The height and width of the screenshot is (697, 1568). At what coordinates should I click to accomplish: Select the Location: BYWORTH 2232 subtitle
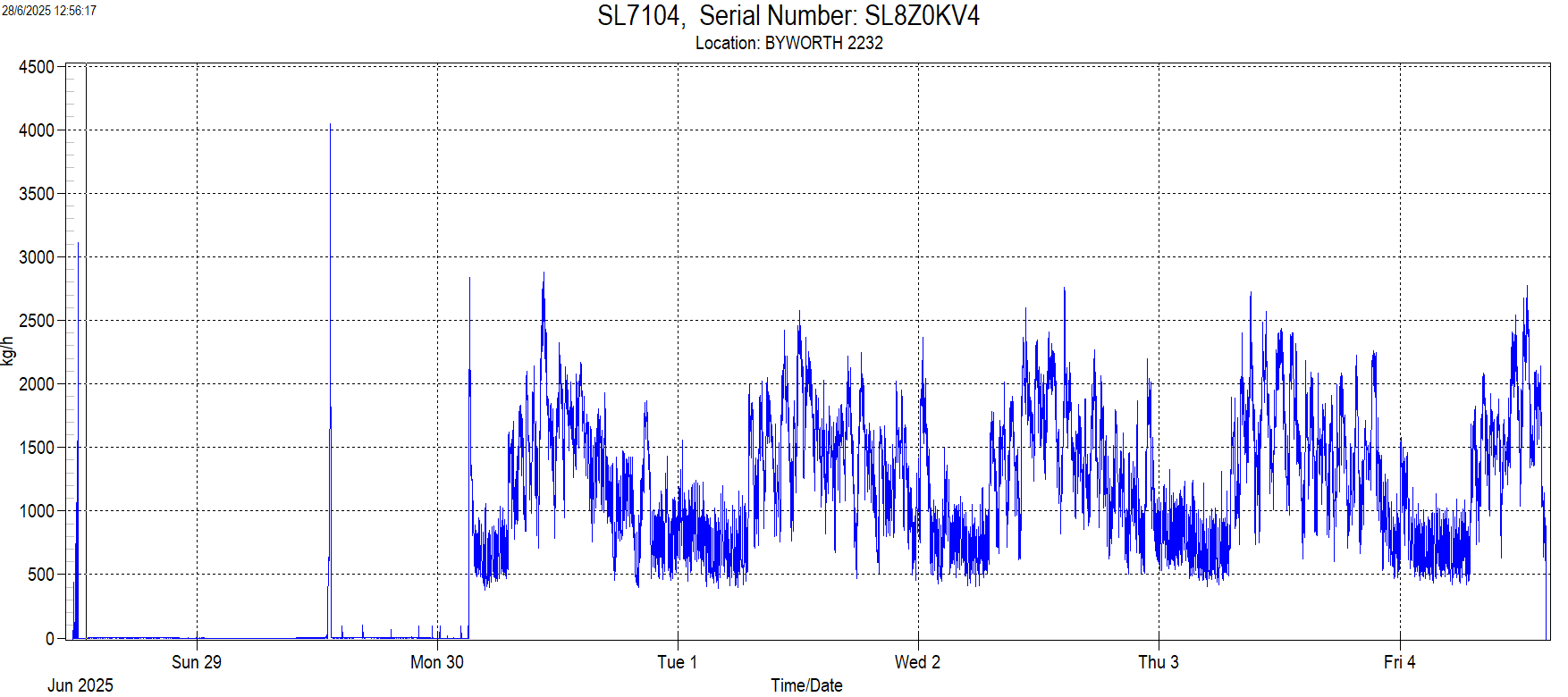point(789,43)
